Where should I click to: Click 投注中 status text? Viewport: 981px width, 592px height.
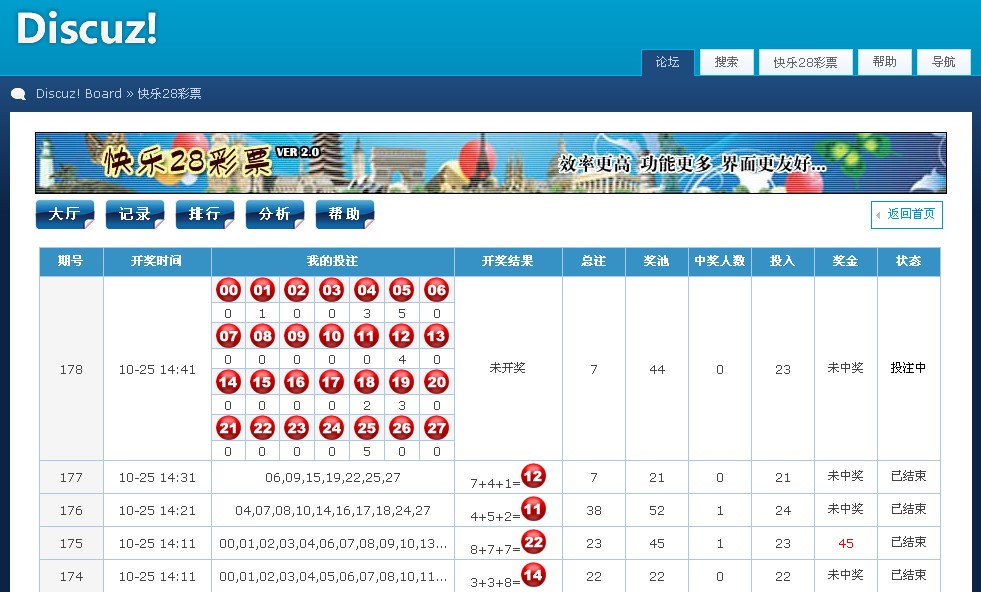908,368
